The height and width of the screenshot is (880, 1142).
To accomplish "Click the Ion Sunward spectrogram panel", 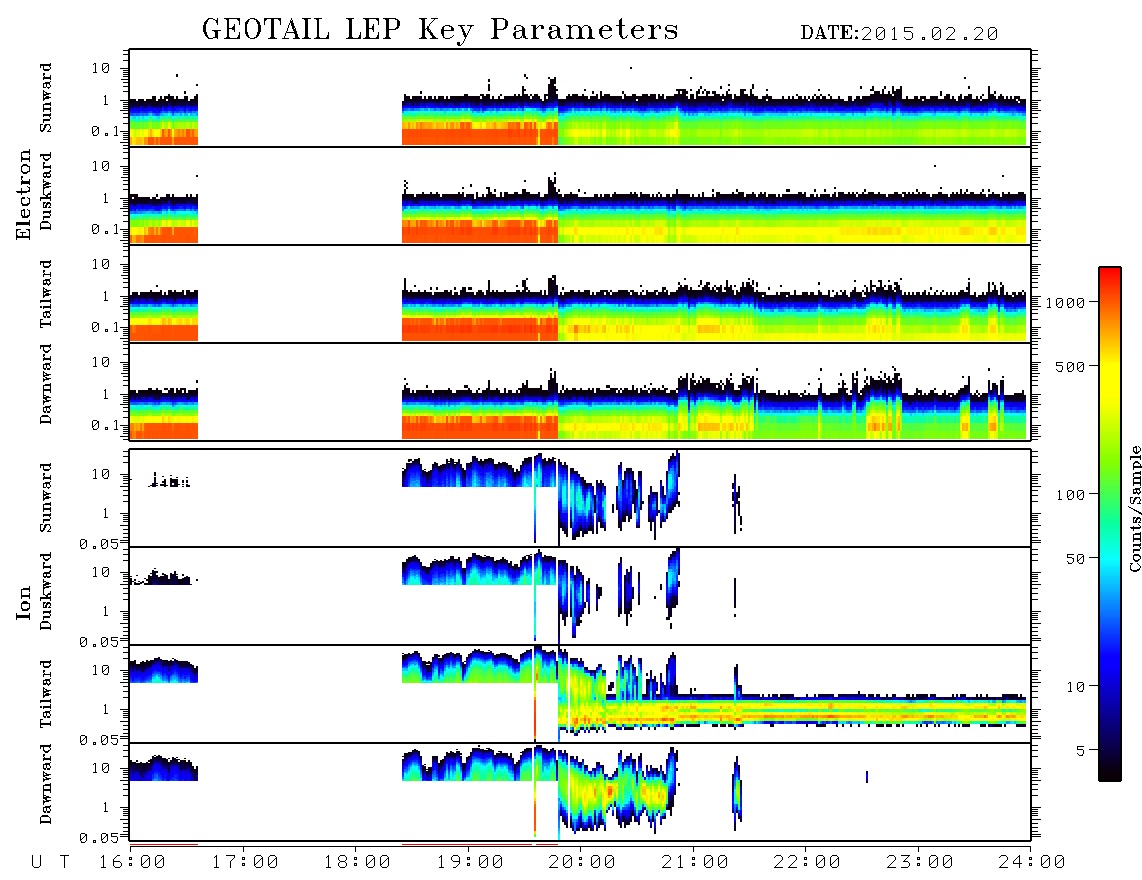I will pos(580,498).
